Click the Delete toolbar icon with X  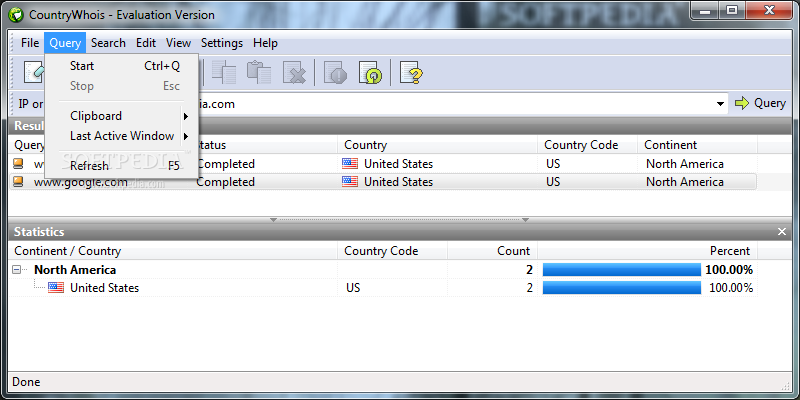click(294, 73)
